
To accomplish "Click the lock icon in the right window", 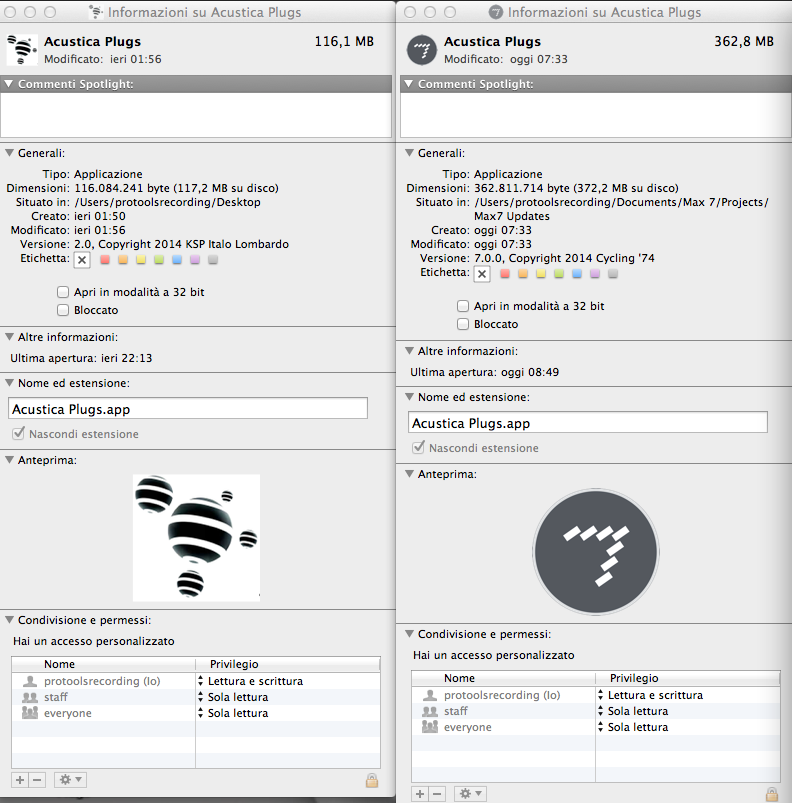I will [772, 794].
